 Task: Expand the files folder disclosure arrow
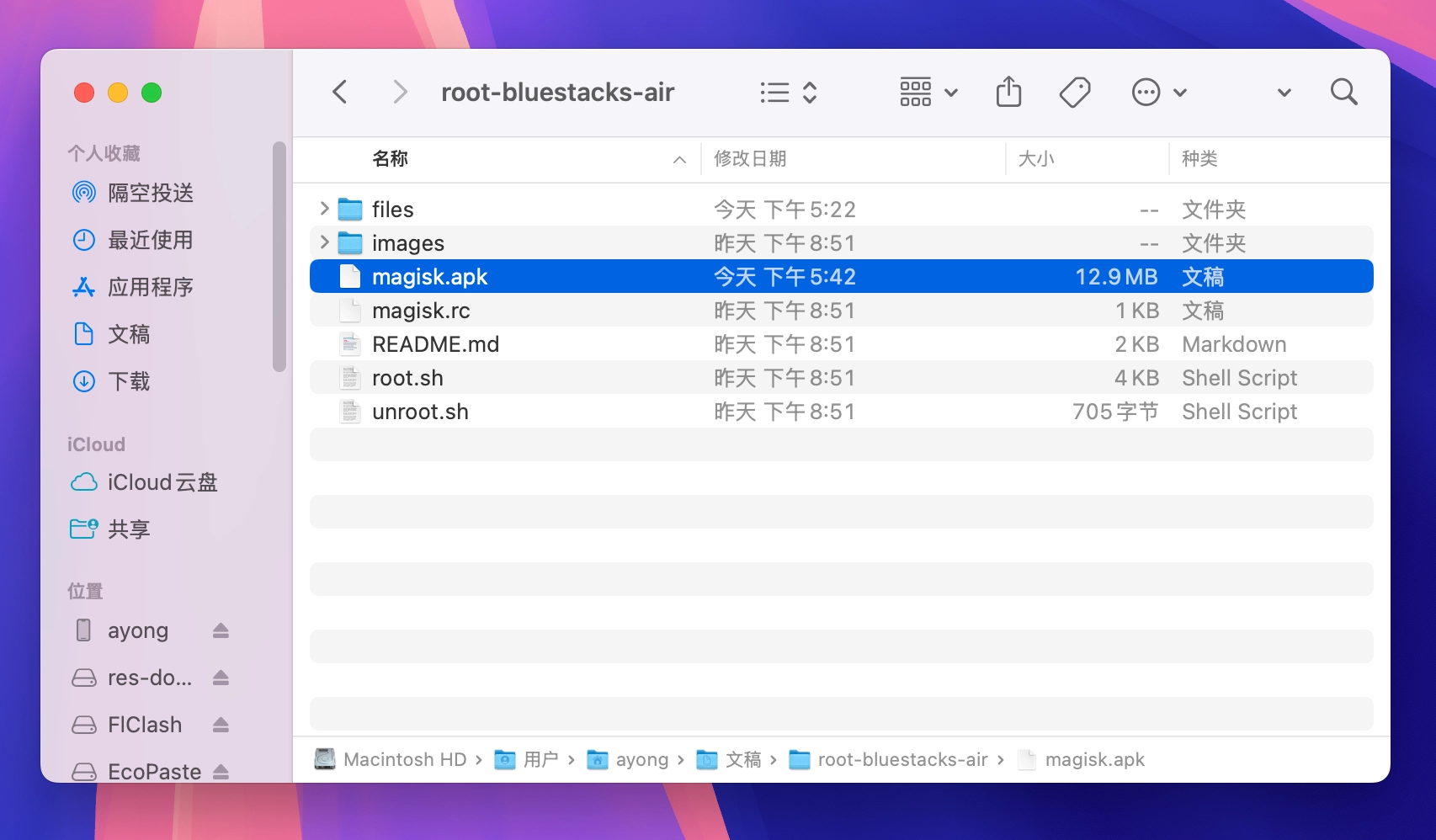(324, 208)
